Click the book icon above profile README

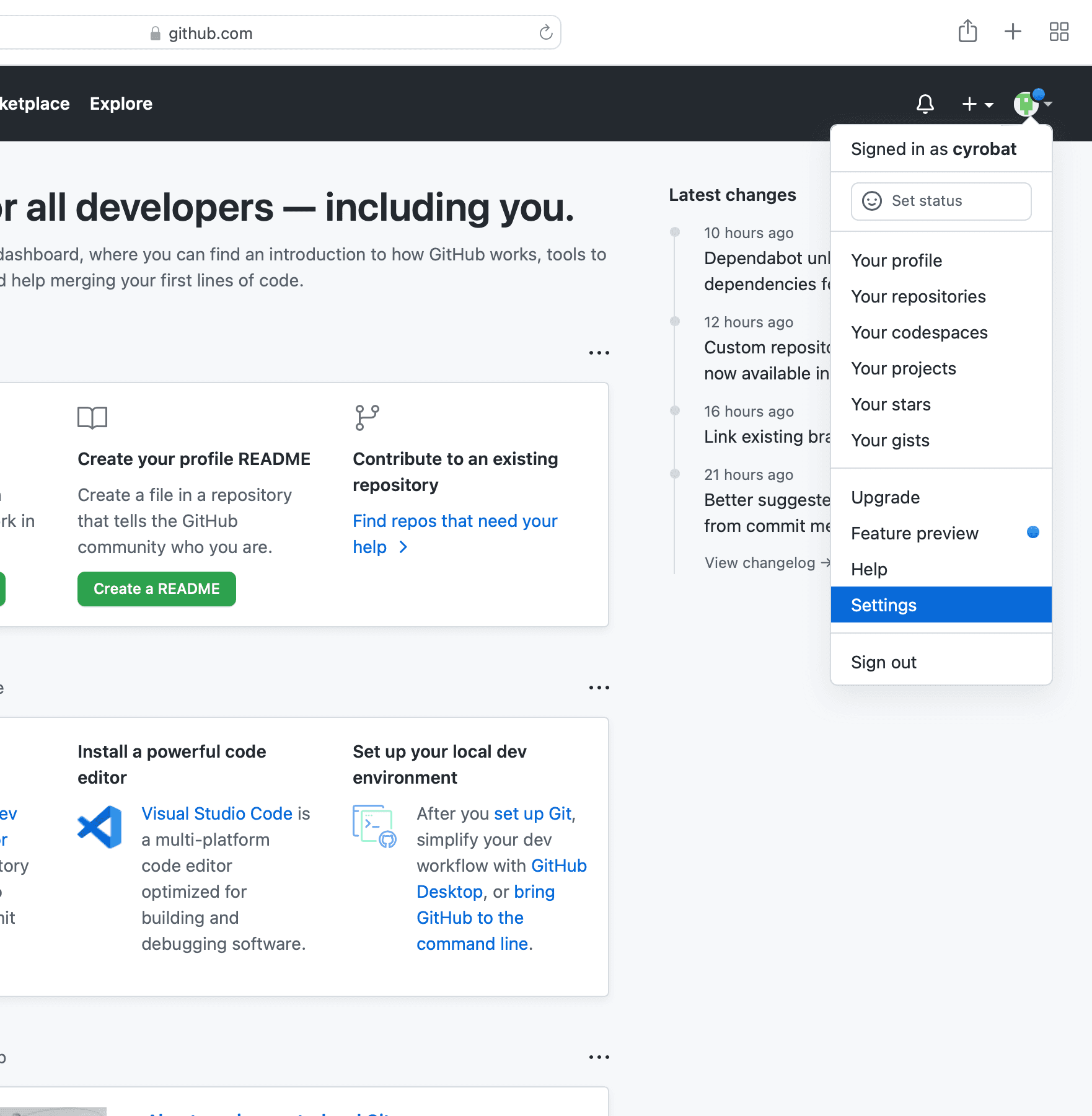coord(92,418)
